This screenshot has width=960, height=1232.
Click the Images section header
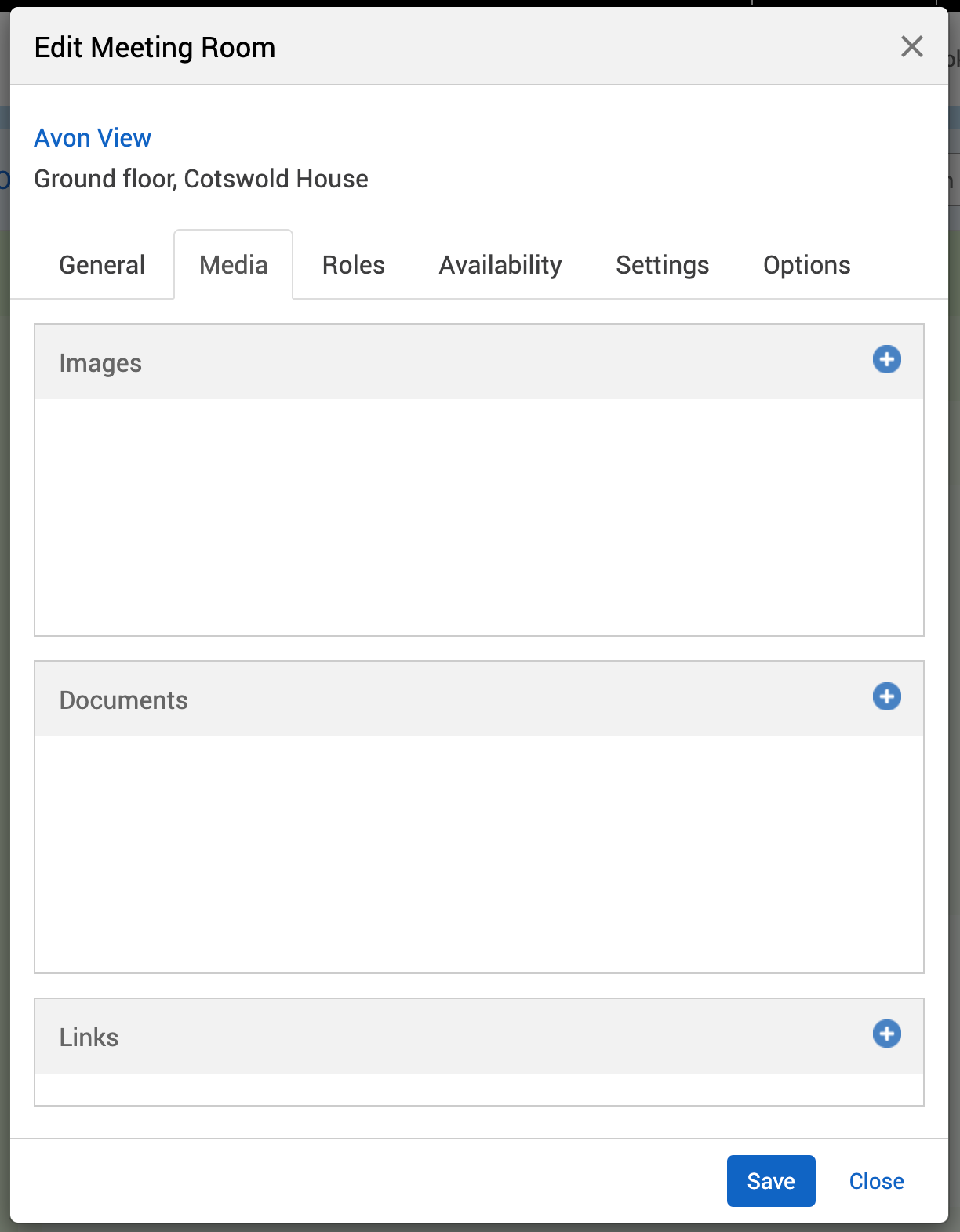(x=100, y=363)
